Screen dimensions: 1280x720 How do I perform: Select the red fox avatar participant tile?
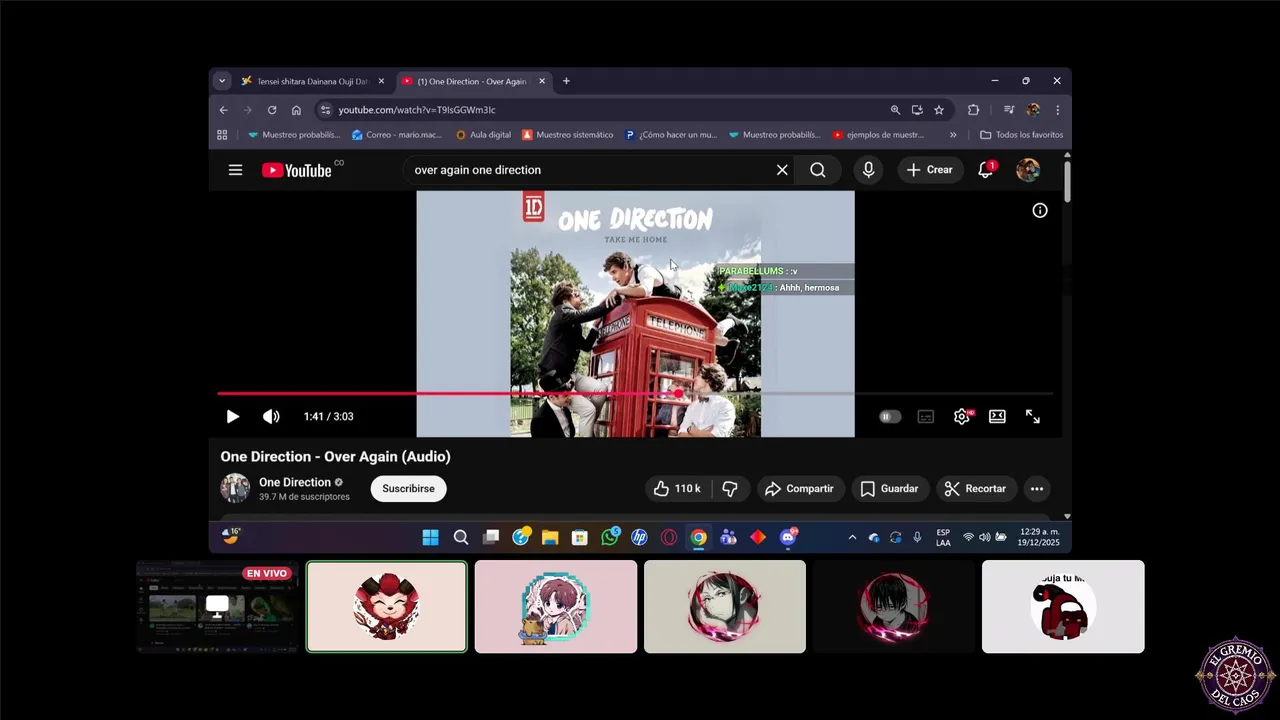(386, 607)
